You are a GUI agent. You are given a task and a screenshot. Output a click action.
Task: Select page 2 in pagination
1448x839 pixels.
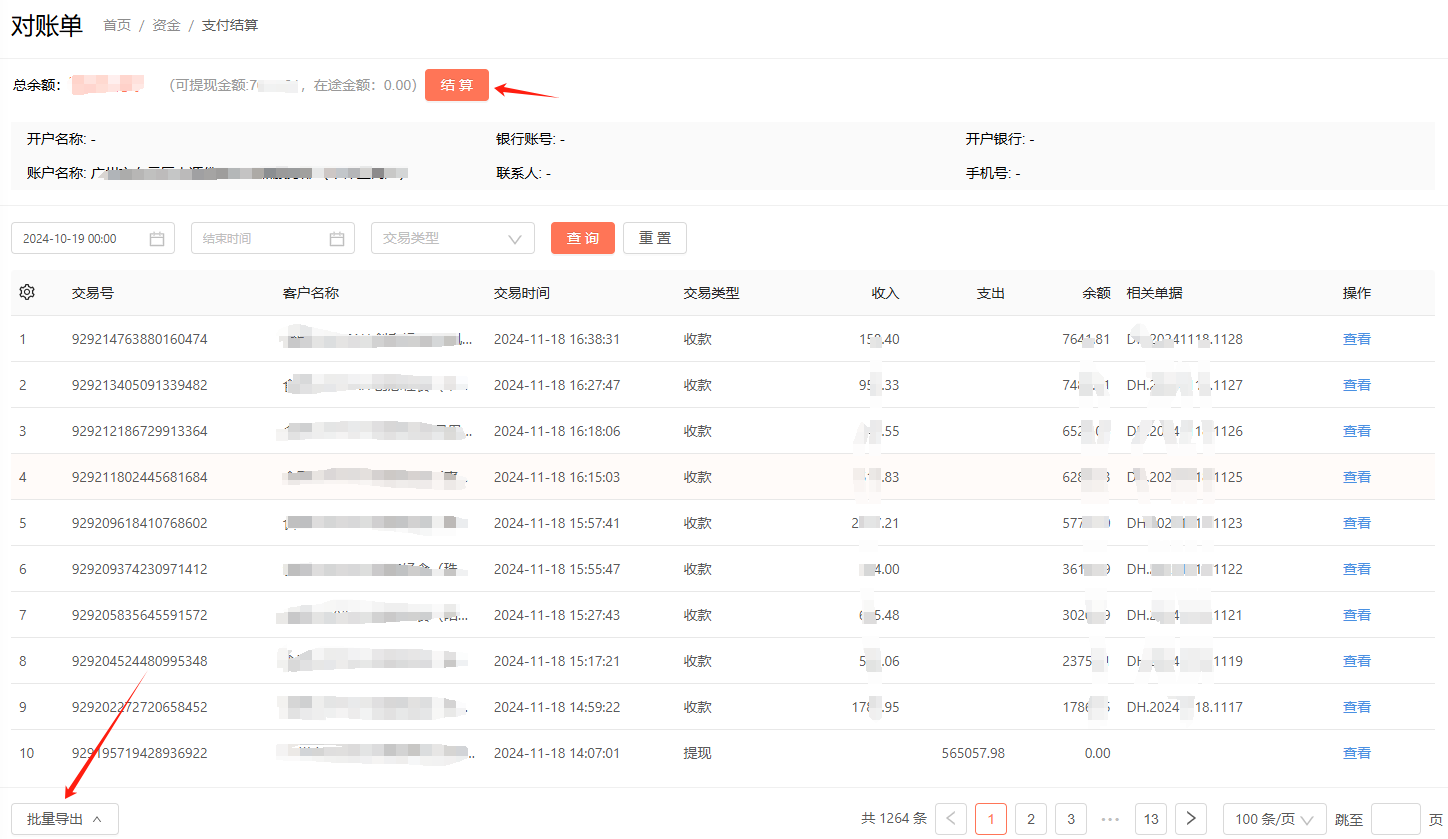coord(1031,819)
